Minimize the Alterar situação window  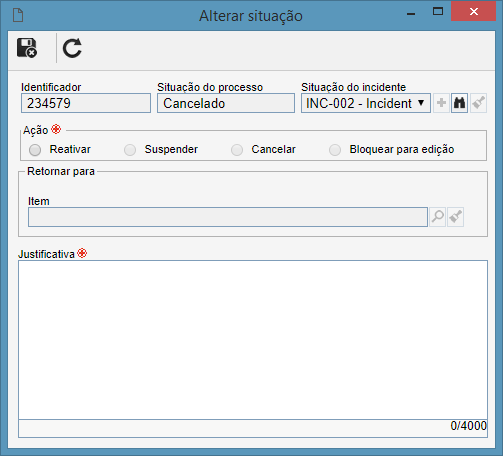point(411,14)
